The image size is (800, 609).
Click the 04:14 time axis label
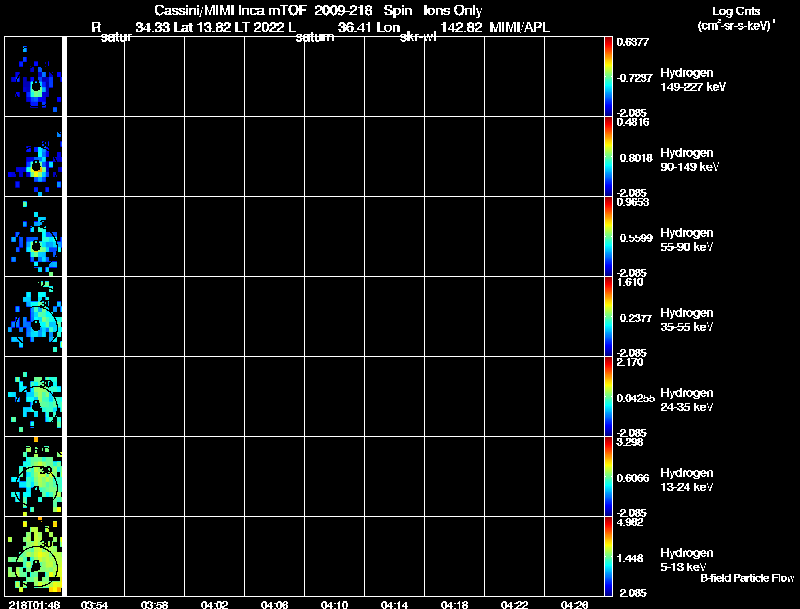(394, 605)
